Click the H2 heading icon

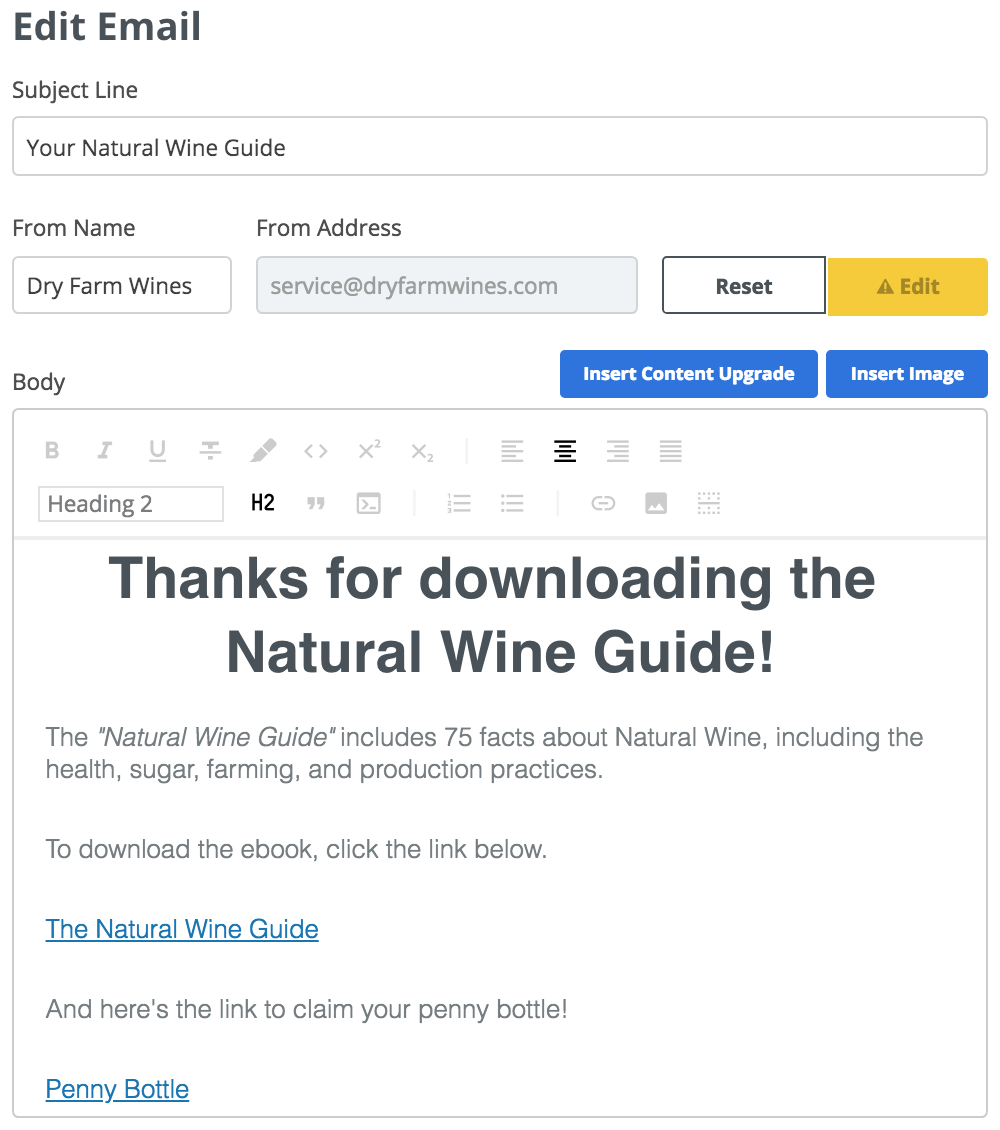pos(263,502)
